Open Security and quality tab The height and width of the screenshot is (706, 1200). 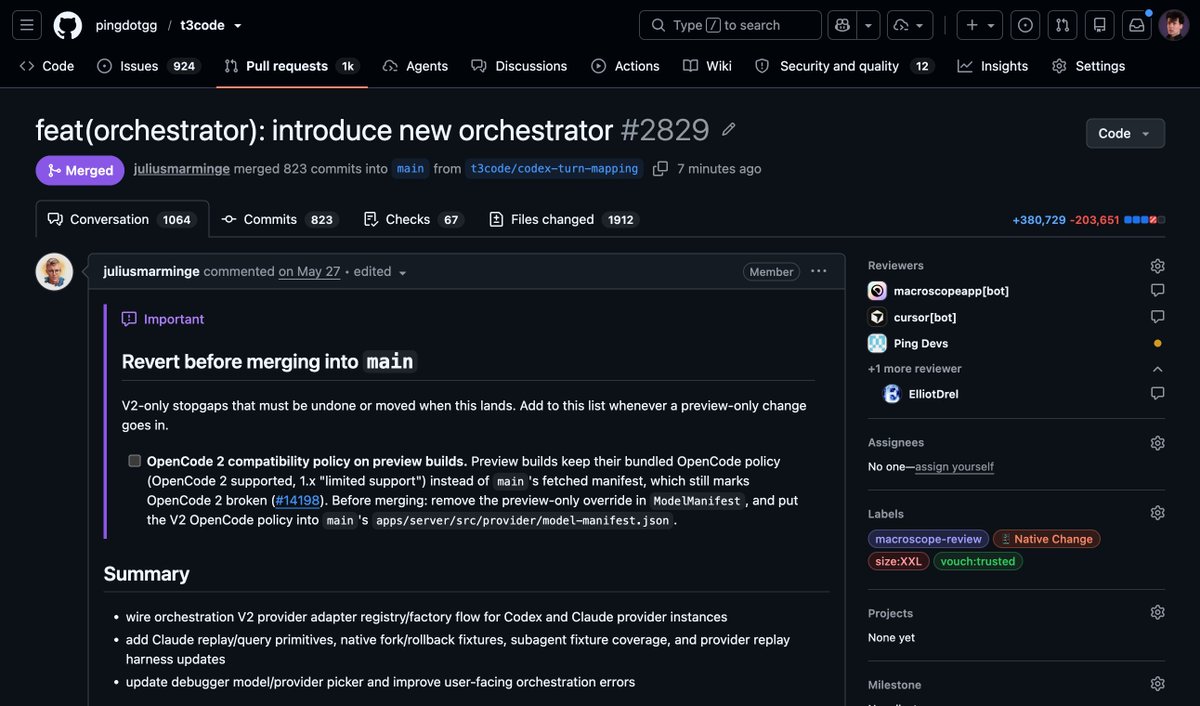[x=844, y=66]
